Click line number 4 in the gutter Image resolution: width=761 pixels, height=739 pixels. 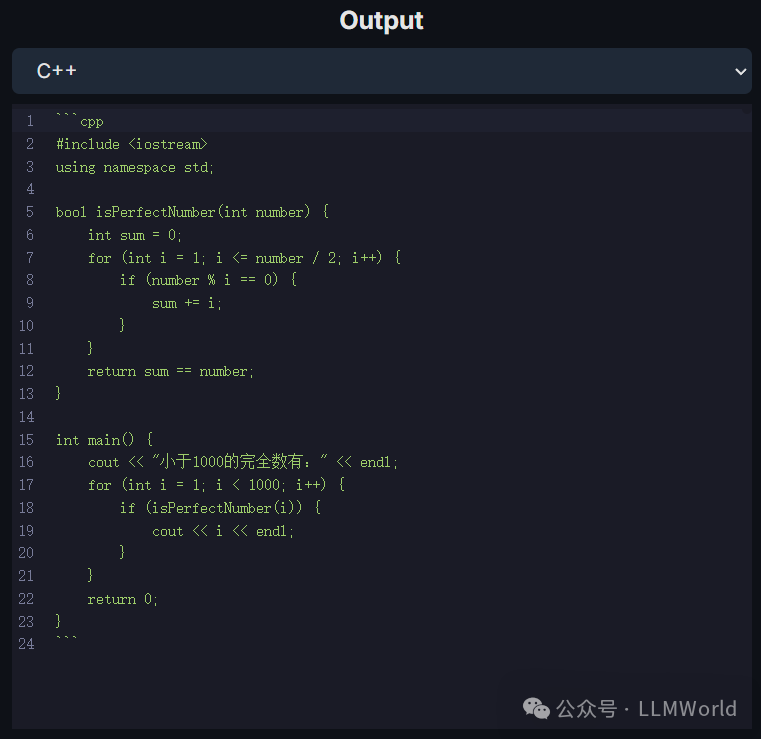[30, 189]
